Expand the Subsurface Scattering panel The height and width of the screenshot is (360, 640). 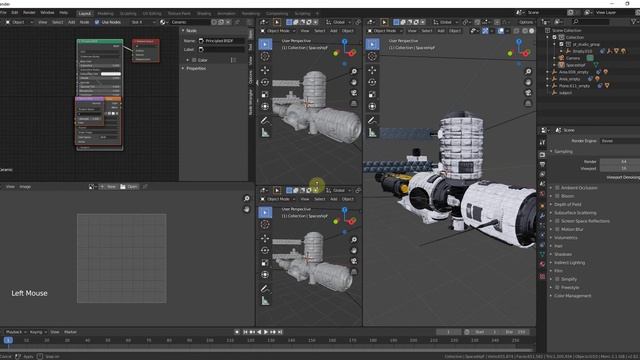coord(575,213)
